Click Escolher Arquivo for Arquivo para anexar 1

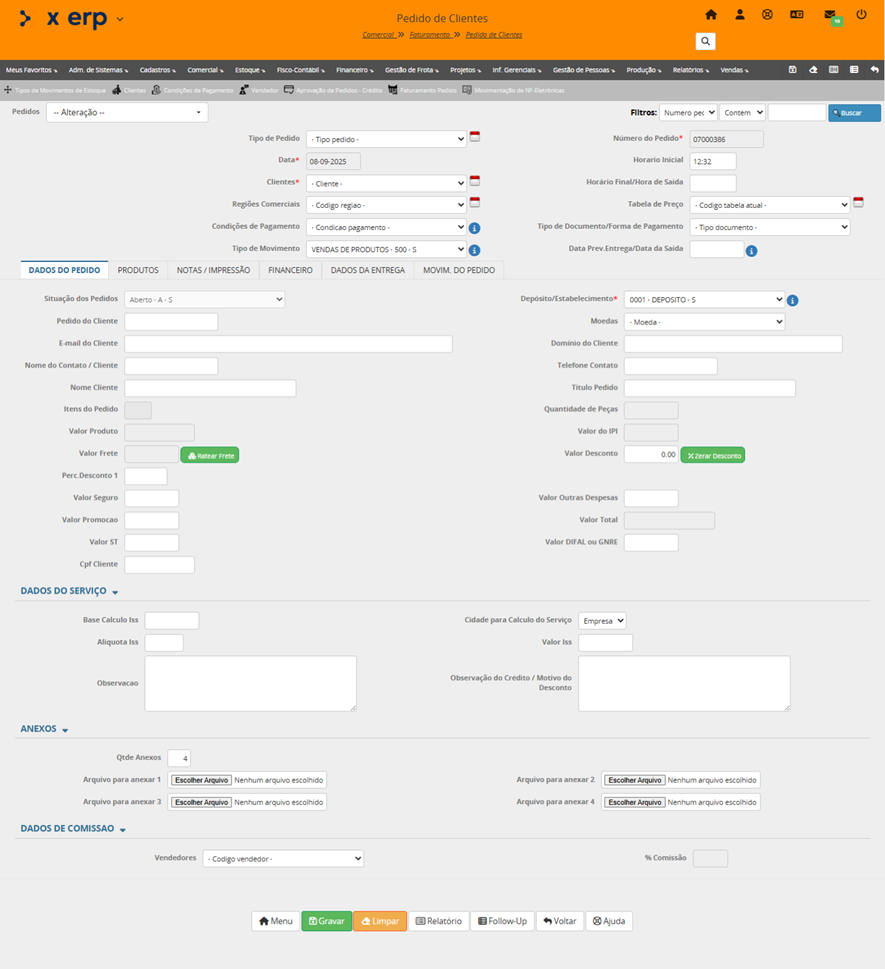201,780
